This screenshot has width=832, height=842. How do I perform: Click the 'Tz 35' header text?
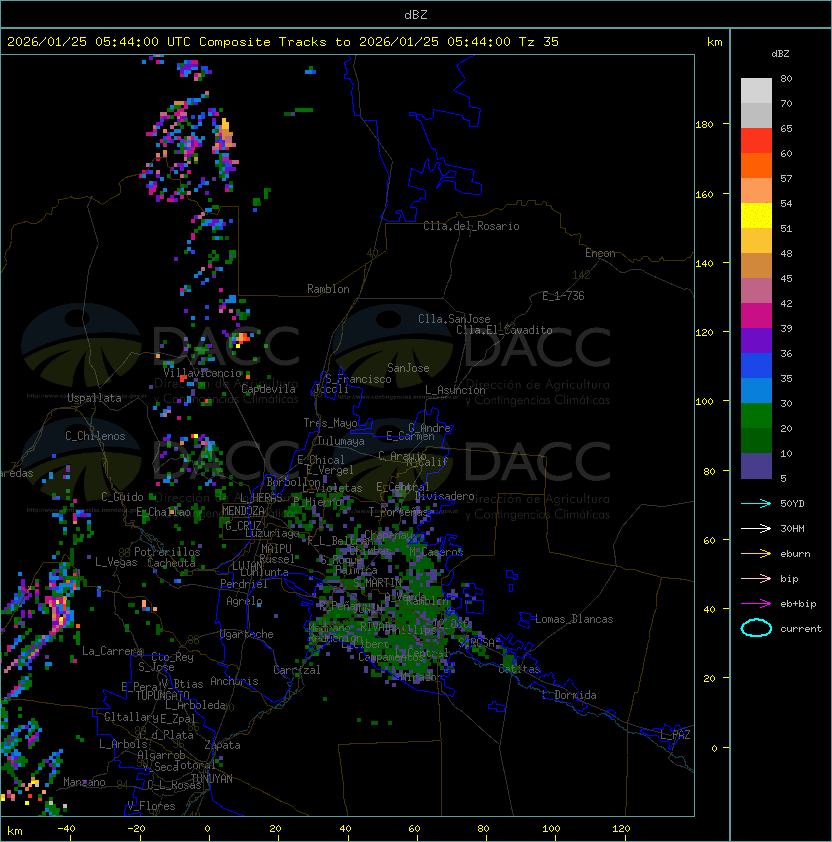point(539,42)
